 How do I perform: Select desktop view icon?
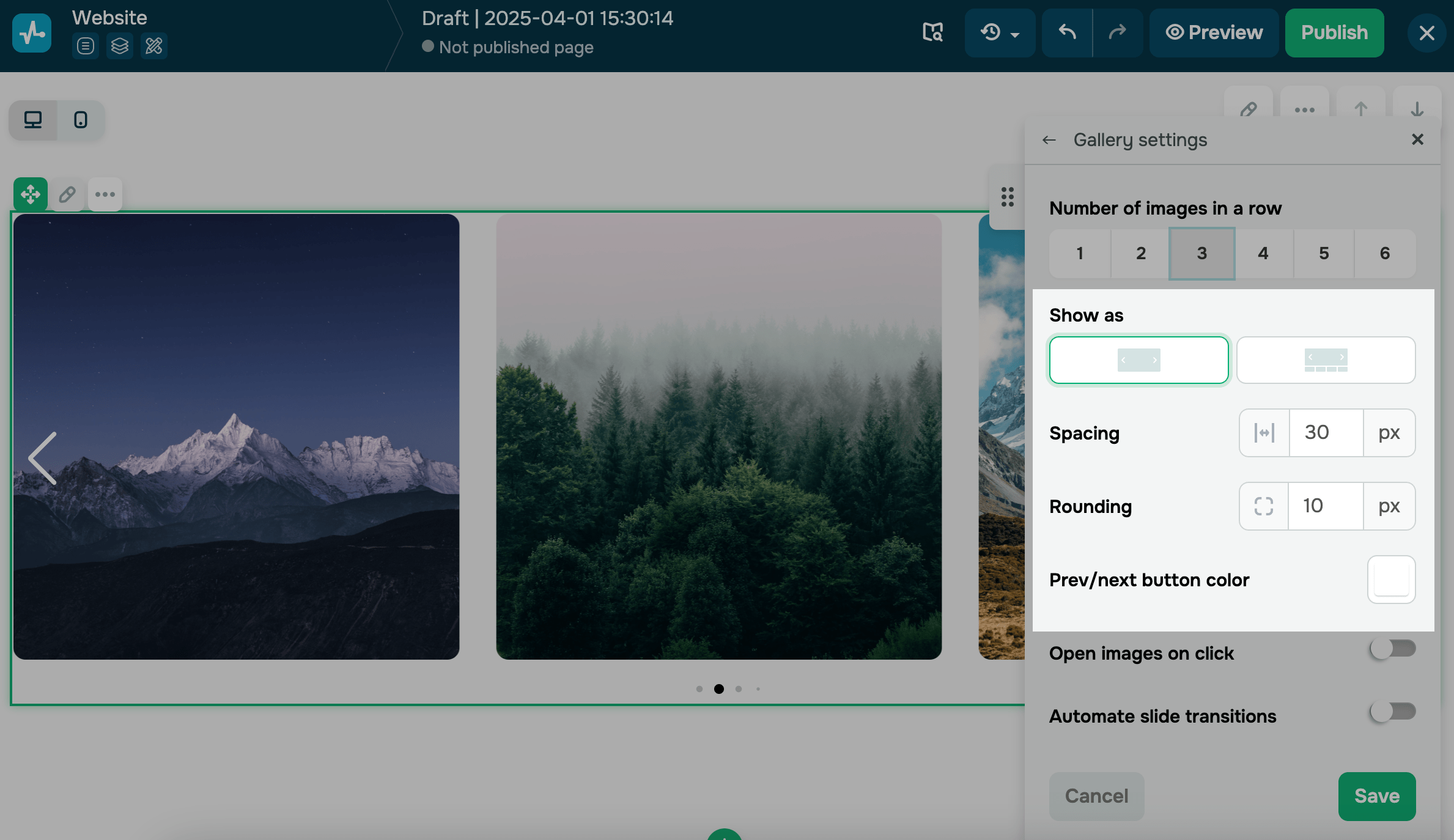point(33,120)
